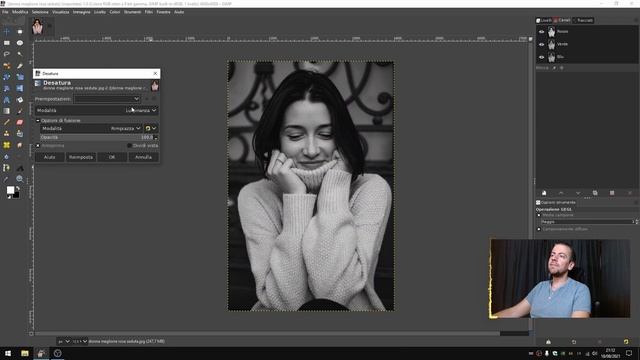Swap foreground and background colors
The height and width of the screenshot is (360, 640).
click(18, 189)
